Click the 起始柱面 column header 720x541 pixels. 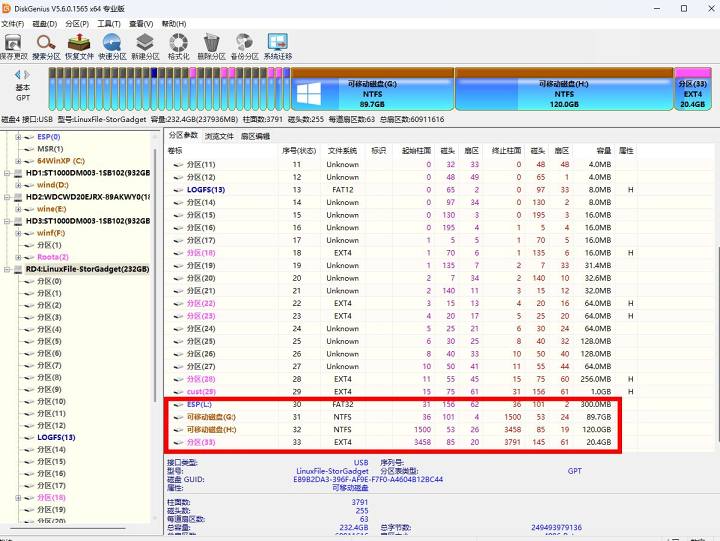413,151
